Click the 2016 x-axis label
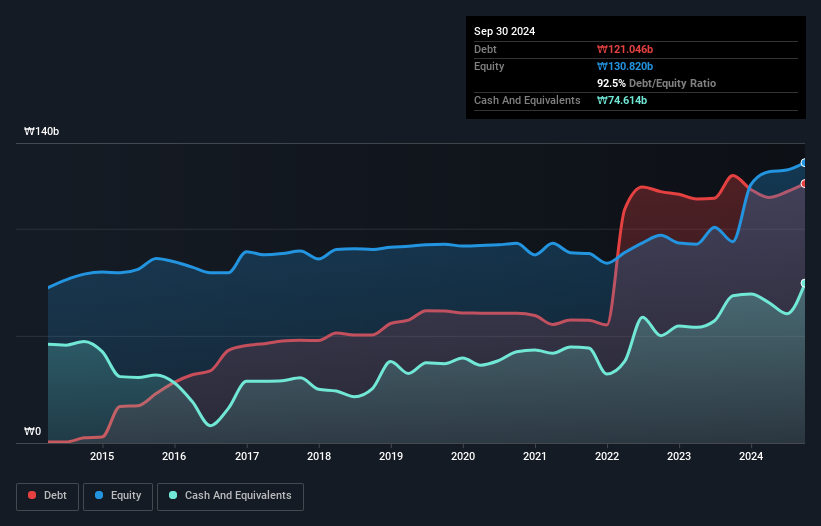 click(x=174, y=456)
